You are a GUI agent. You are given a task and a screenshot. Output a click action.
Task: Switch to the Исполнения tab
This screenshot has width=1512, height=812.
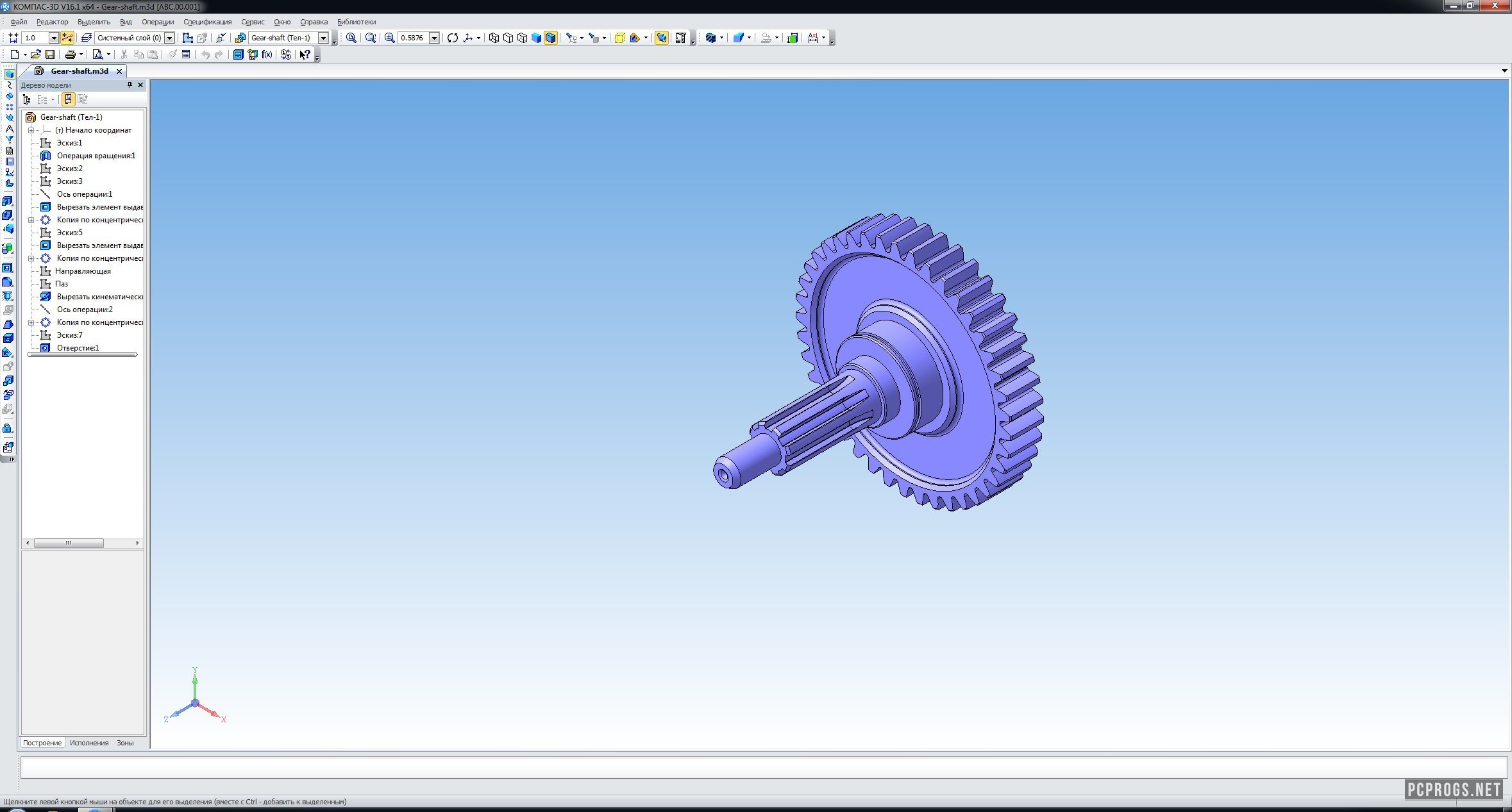(x=88, y=743)
